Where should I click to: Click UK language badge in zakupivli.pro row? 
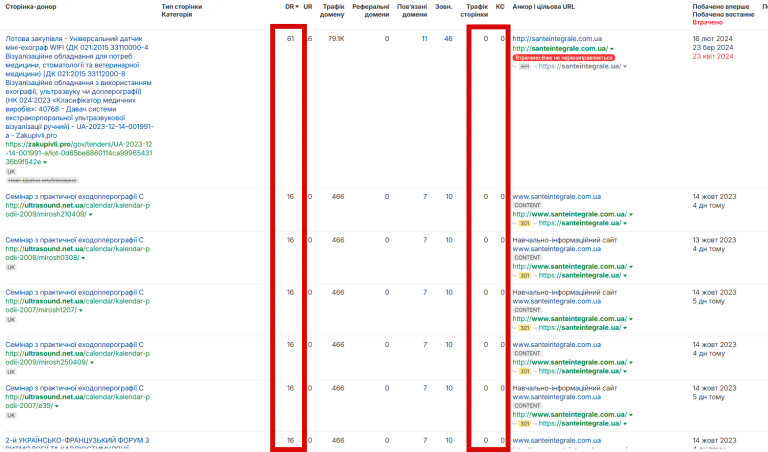click(x=11, y=172)
